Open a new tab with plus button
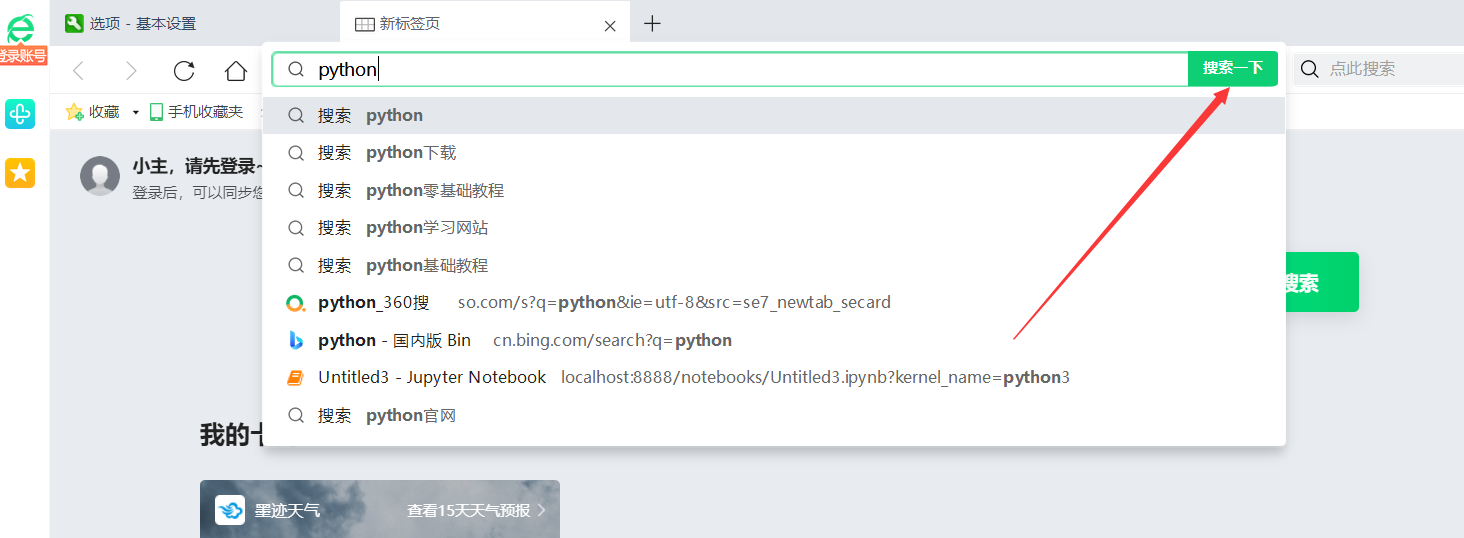Image resolution: width=1464 pixels, height=538 pixels. (x=652, y=23)
